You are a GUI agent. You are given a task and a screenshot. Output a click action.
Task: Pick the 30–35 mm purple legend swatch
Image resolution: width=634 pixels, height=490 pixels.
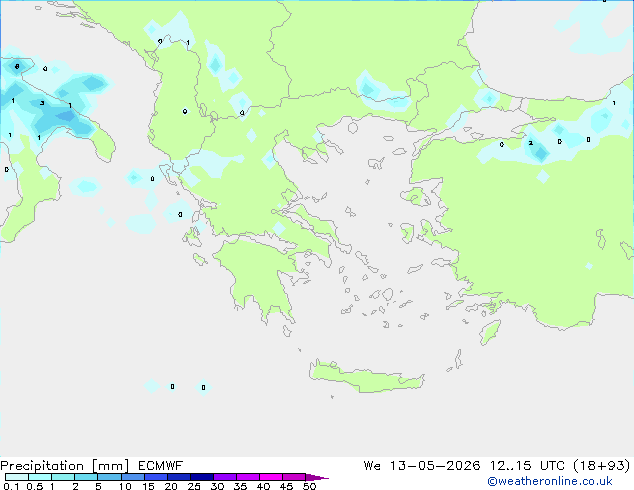pyautogui.click(x=225, y=477)
